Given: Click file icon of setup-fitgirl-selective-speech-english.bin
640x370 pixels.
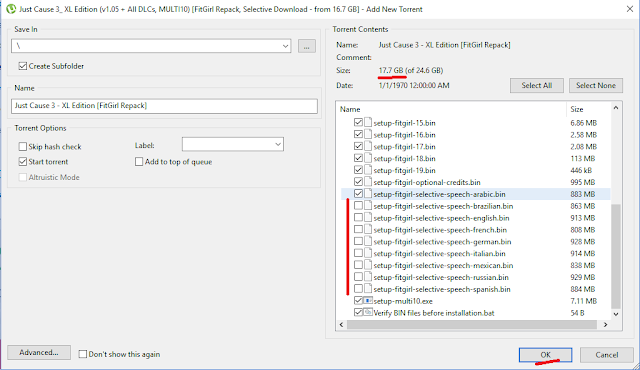Looking at the screenshot, I should coord(368,218).
